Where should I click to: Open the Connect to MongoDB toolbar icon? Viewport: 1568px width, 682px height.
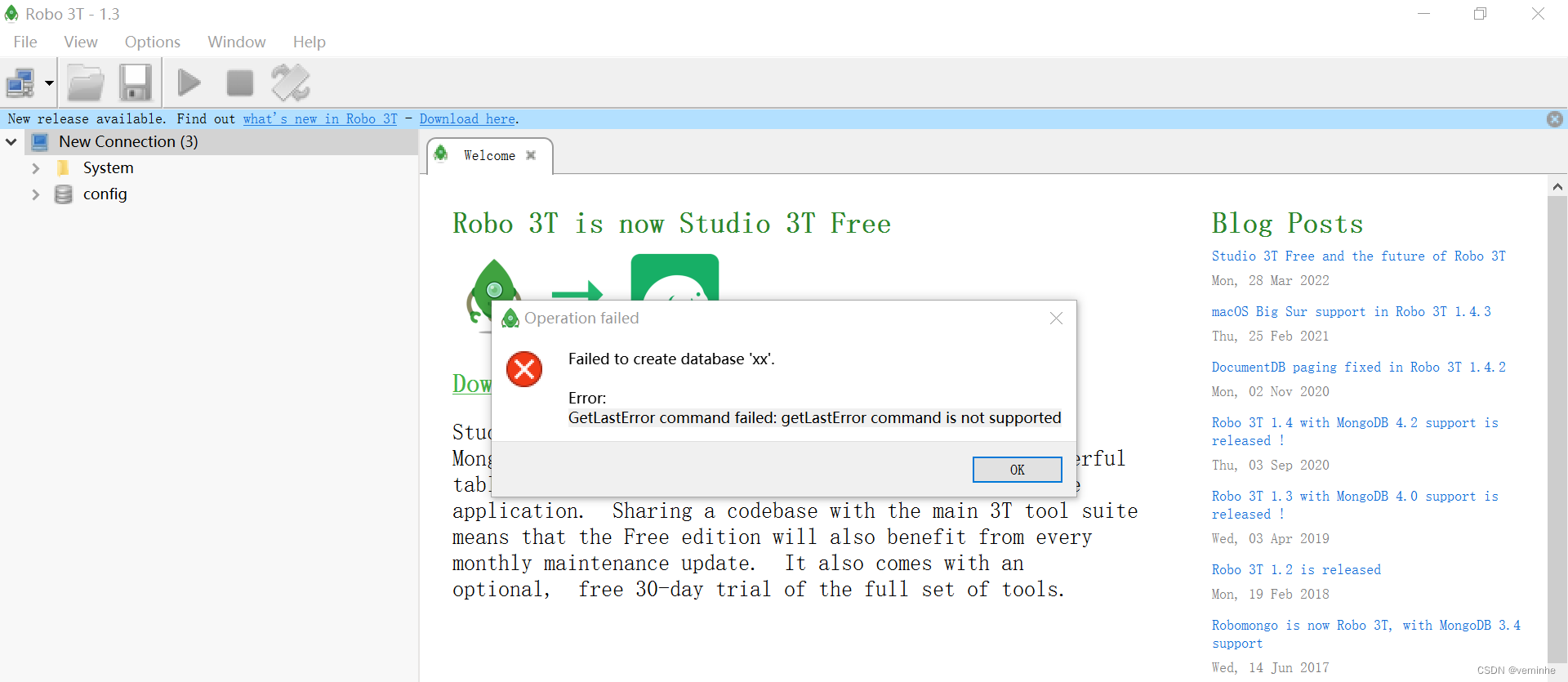pos(20,82)
